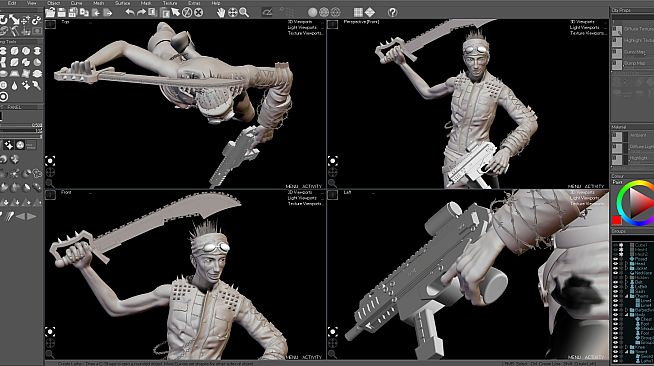
Task: Toggle visibility of the Chains group
Action: [616, 296]
